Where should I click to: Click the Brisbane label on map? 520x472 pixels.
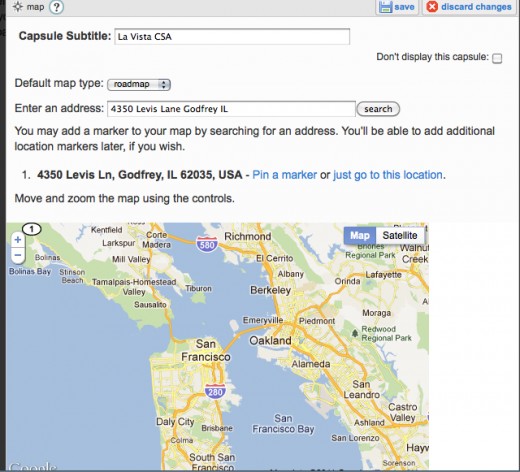tap(217, 428)
